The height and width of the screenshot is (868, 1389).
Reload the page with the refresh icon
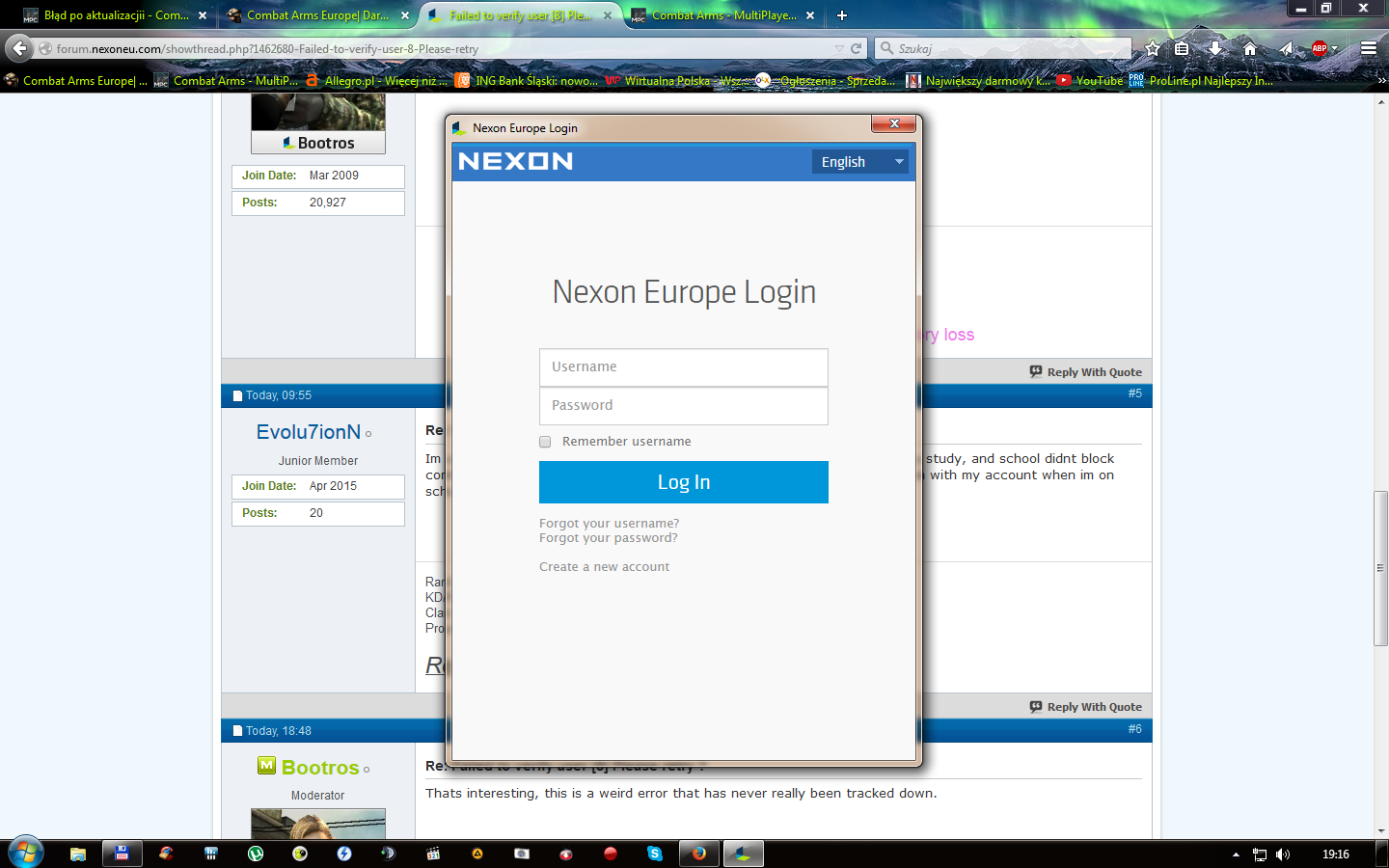click(x=856, y=48)
